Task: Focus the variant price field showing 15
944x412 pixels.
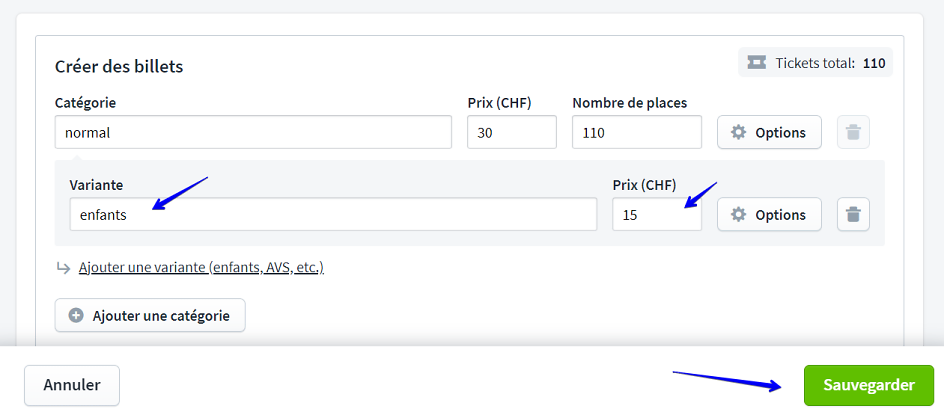Action: coord(656,214)
